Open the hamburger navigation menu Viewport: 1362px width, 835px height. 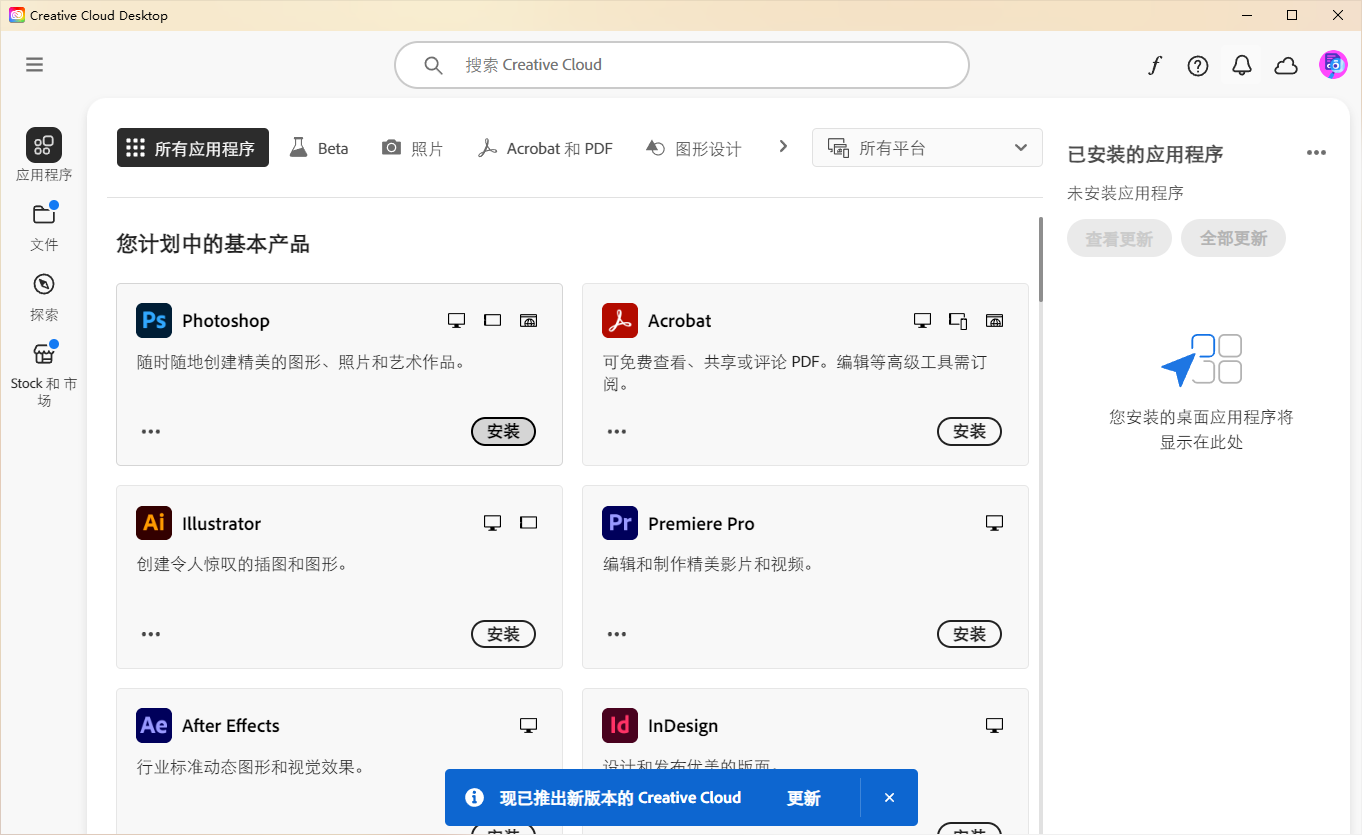click(35, 65)
